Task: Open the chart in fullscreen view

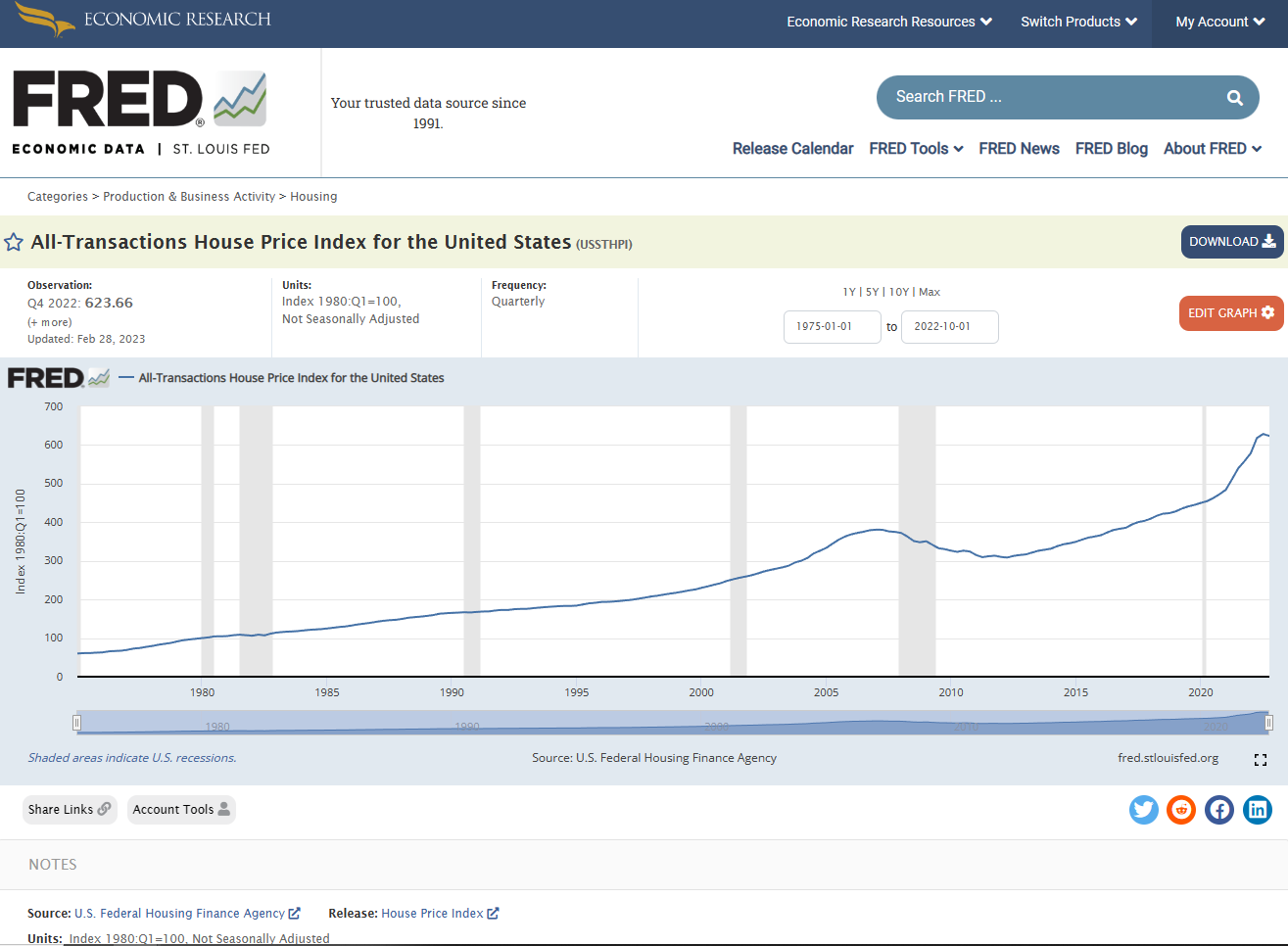Action: [x=1261, y=760]
